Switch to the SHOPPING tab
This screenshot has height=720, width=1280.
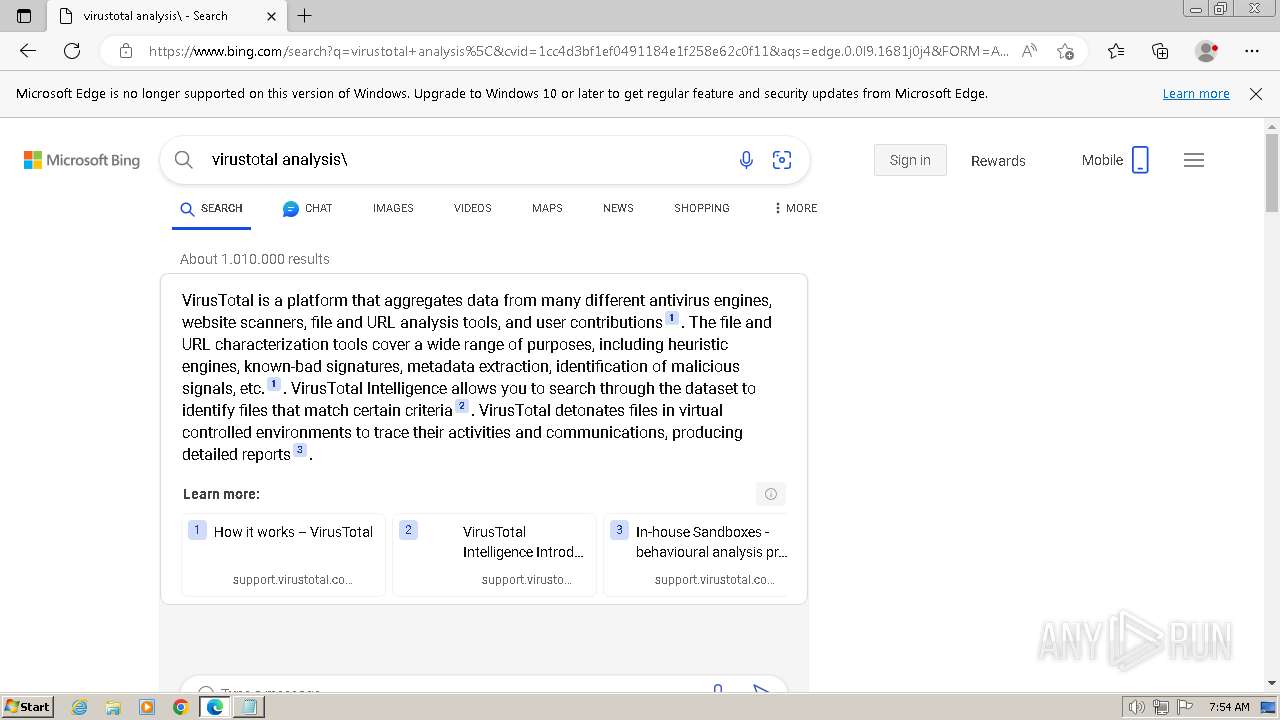click(x=702, y=208)
